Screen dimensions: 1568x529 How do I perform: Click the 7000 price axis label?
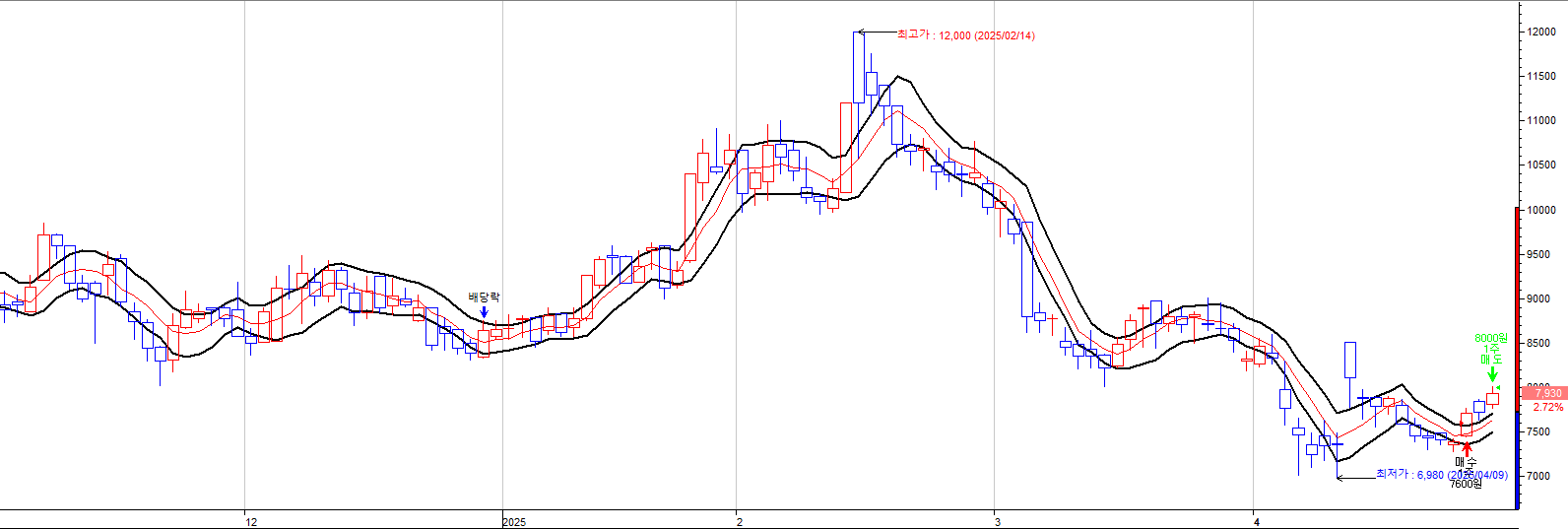pos(1538,476)
